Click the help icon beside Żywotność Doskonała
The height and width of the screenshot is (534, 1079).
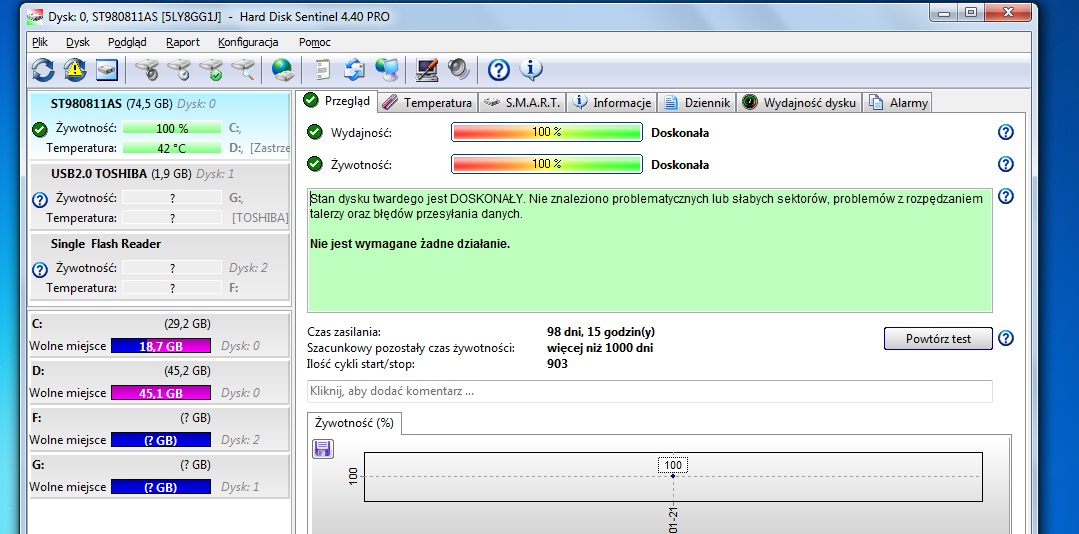pyautogui.click(x=1005, y=164)
